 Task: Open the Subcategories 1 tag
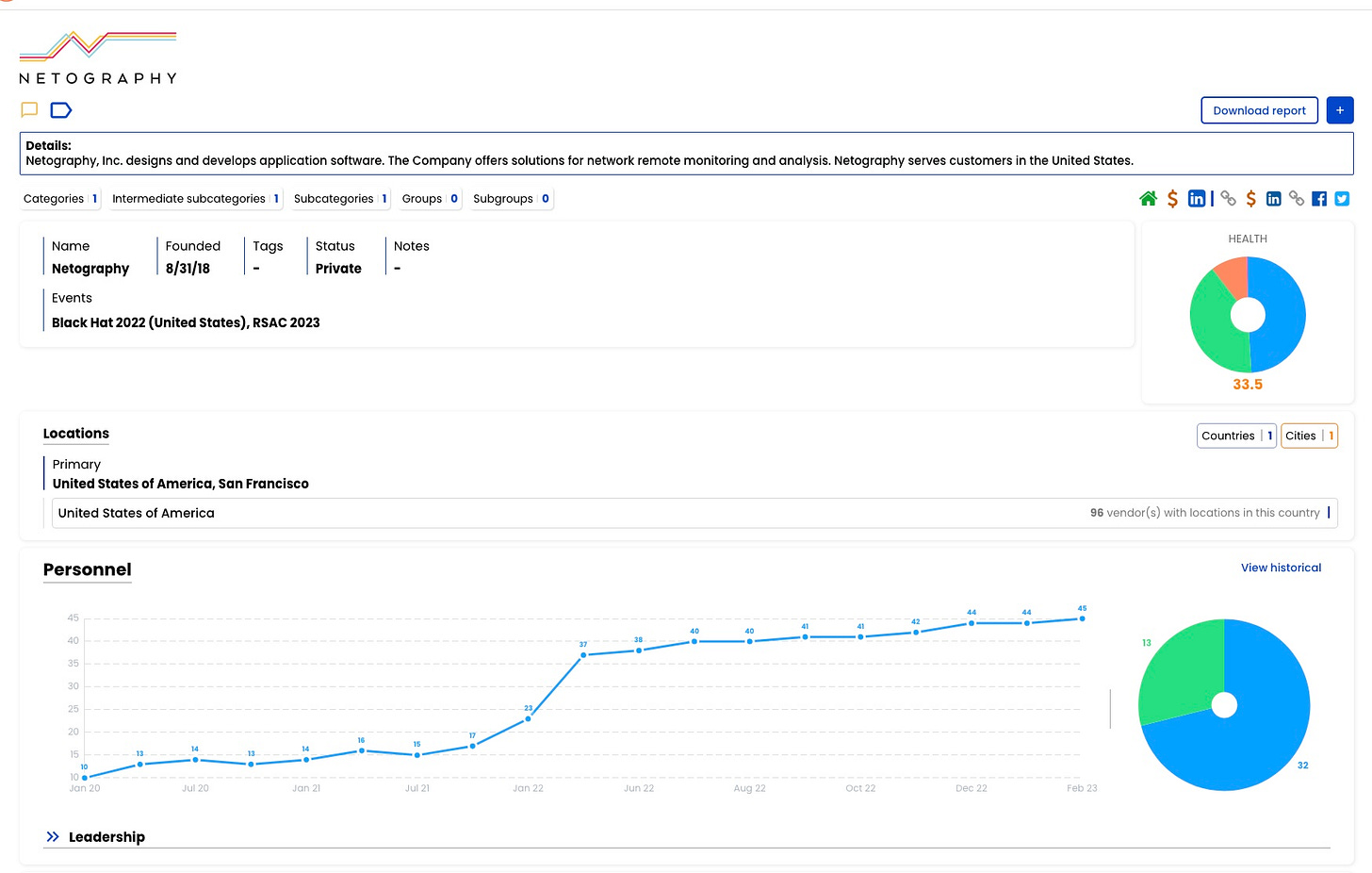click(340, 199)
